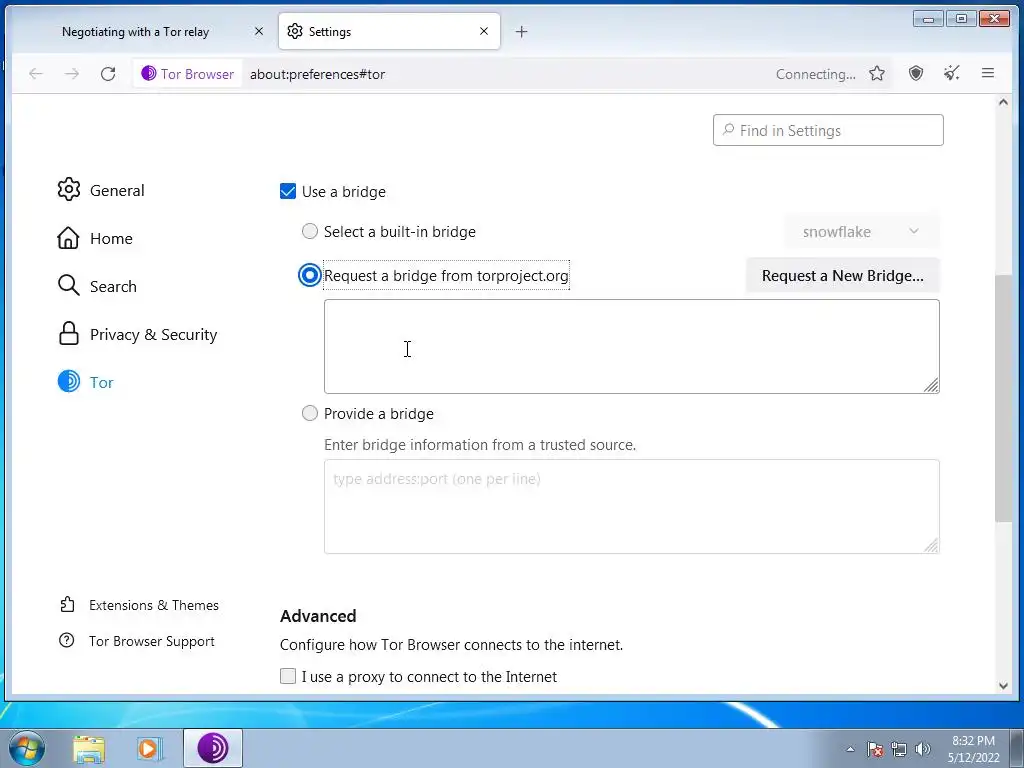Image resolution: width=1024 pixels, height=768 pixels.
Task: Open Extensions & Themes link
Action: click(138, 605)
